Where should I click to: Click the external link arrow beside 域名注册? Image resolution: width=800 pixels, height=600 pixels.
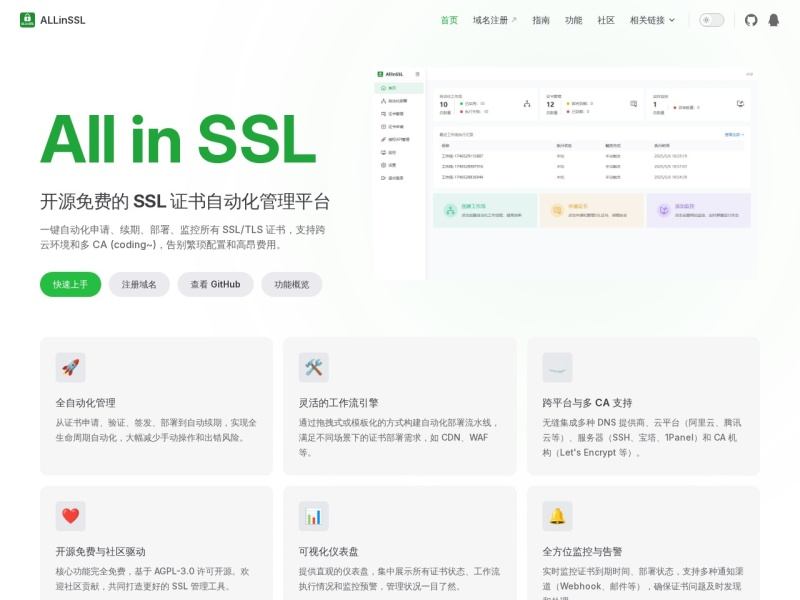click(514, 20)
